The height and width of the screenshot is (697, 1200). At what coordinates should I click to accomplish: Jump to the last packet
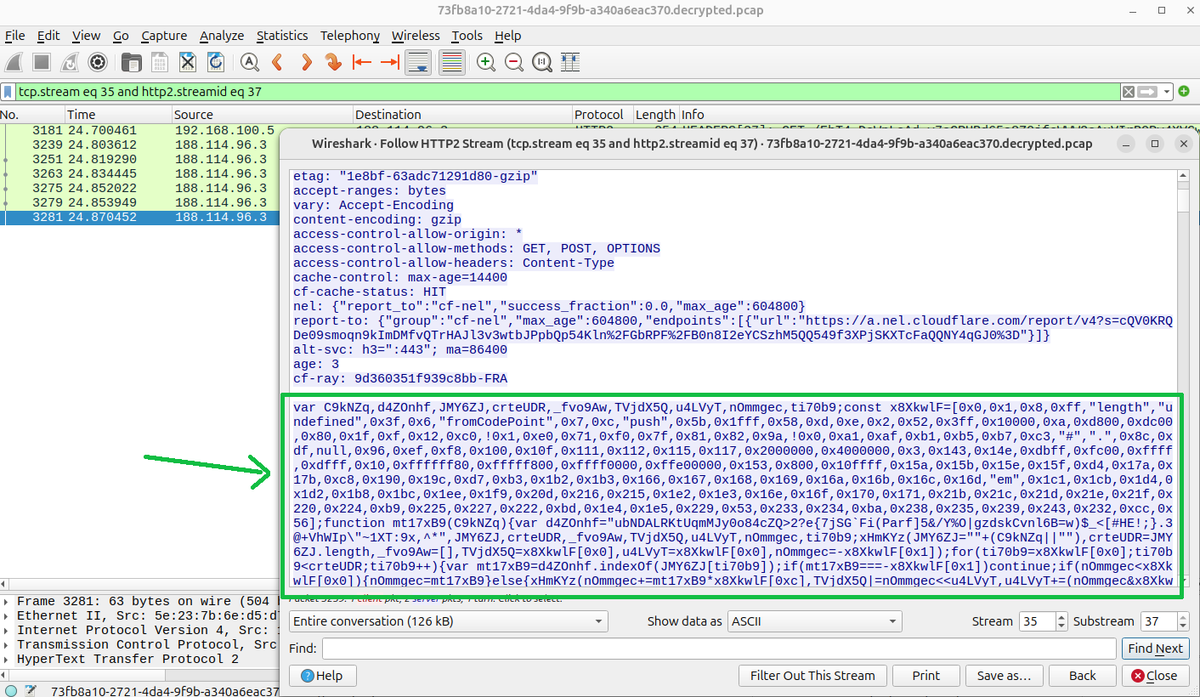(389, 62)
